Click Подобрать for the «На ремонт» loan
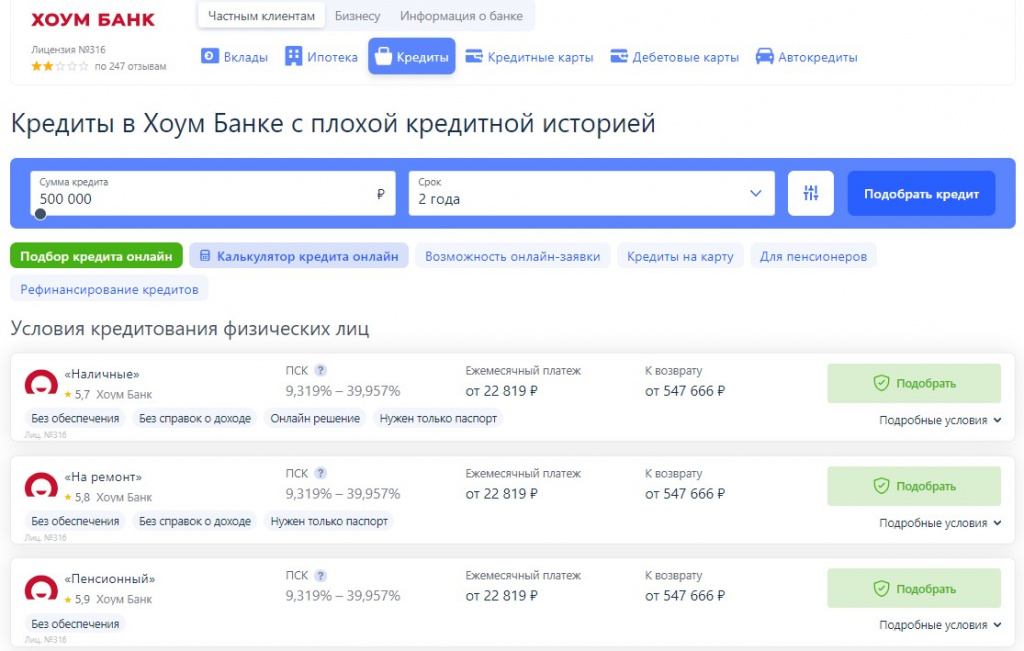This screenshot has width=1024, height=651. 914,486
